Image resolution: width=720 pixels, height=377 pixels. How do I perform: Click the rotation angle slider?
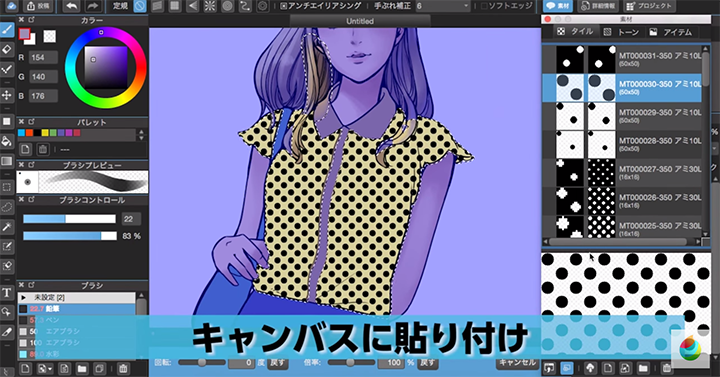(202, 363)
